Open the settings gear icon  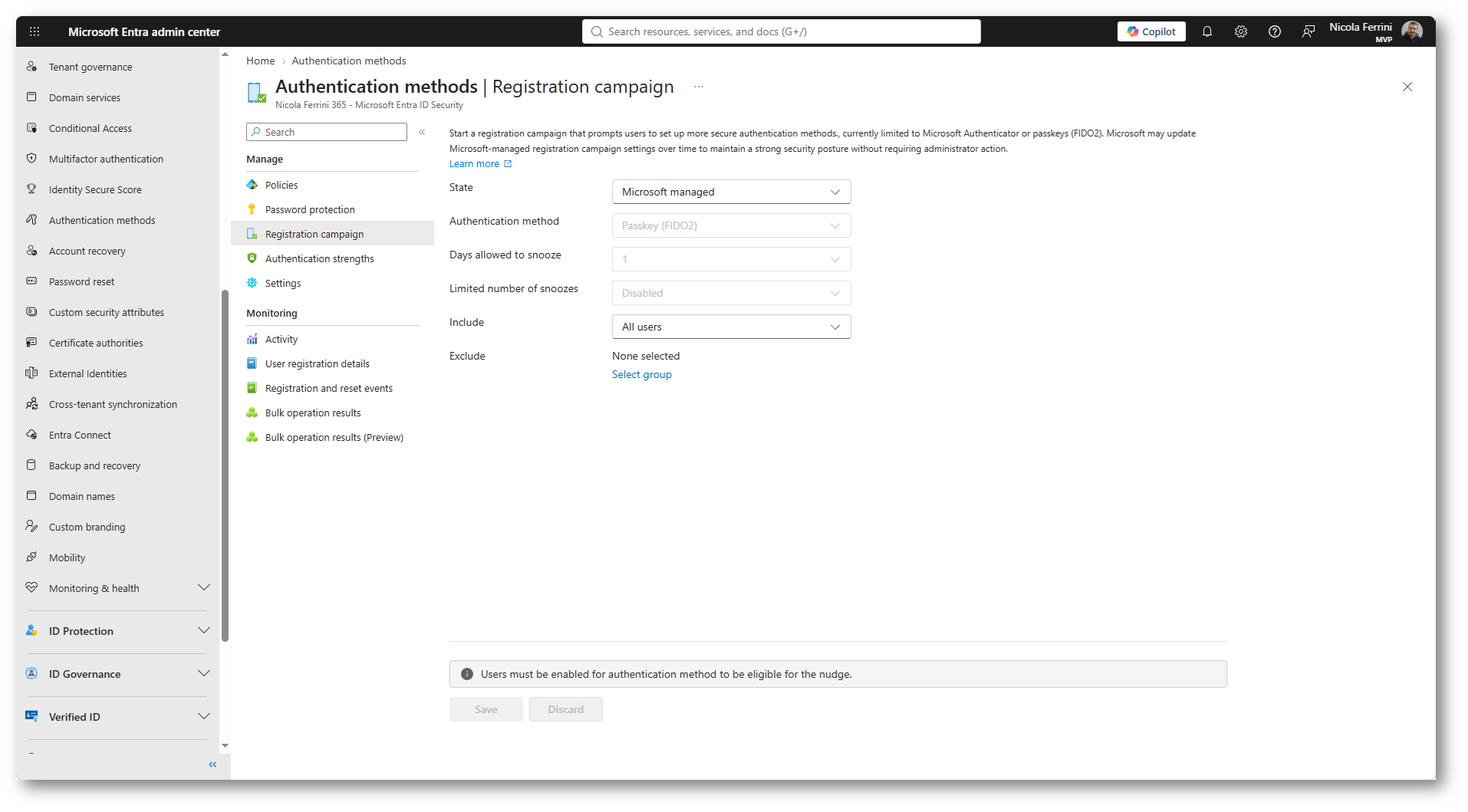click(1241, 31)
